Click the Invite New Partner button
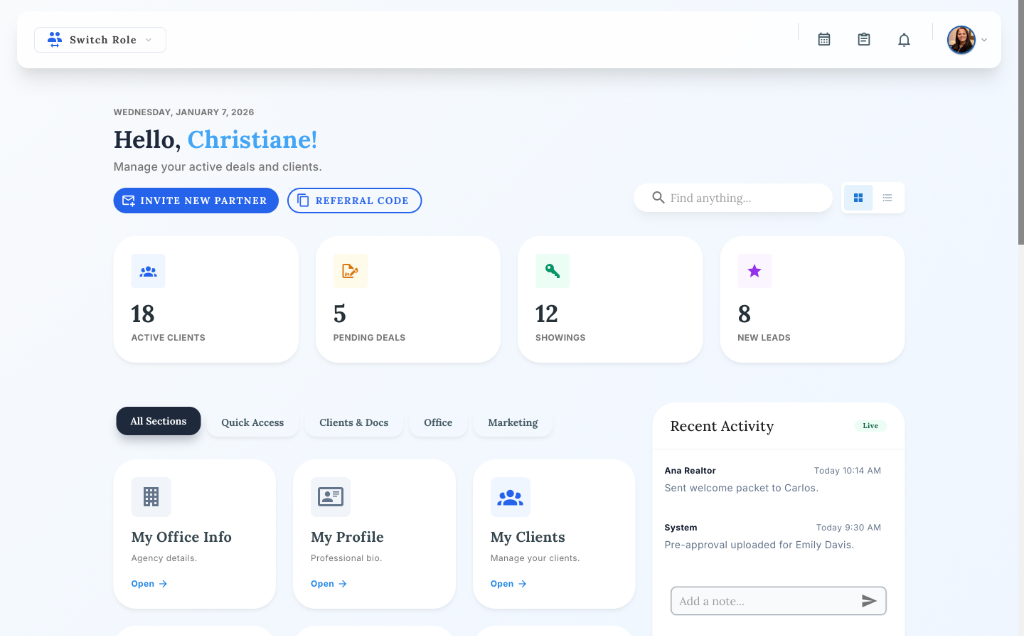This screenshot has height=636, width=1024. coord(195,200)
